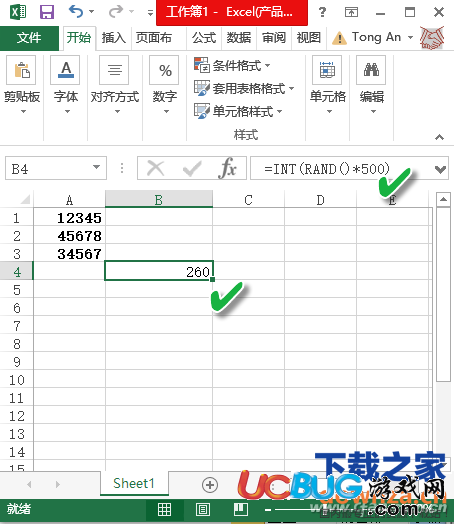This screenshot has height=524, width=454.
Task: Switch to Page Layout view in the status bar
Action: point(202,509)
